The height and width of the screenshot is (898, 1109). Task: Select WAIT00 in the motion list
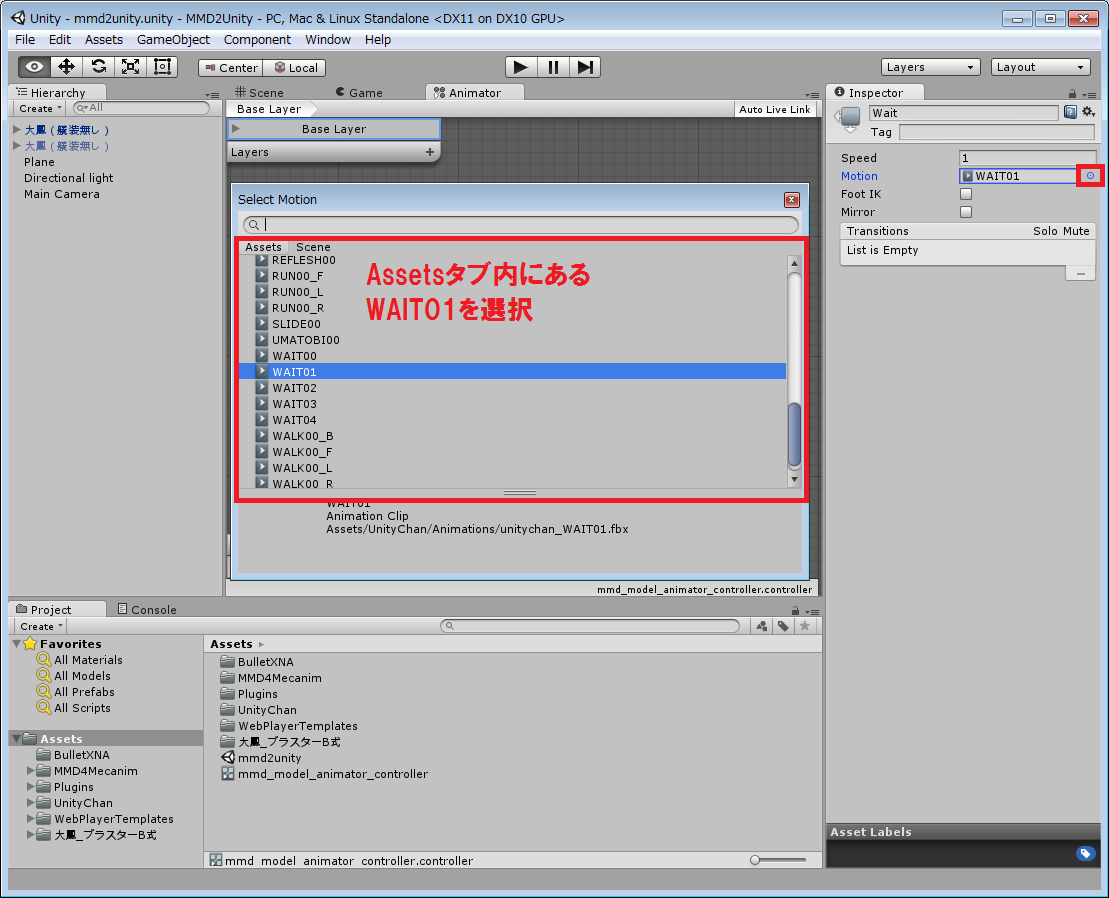[512, 356]
